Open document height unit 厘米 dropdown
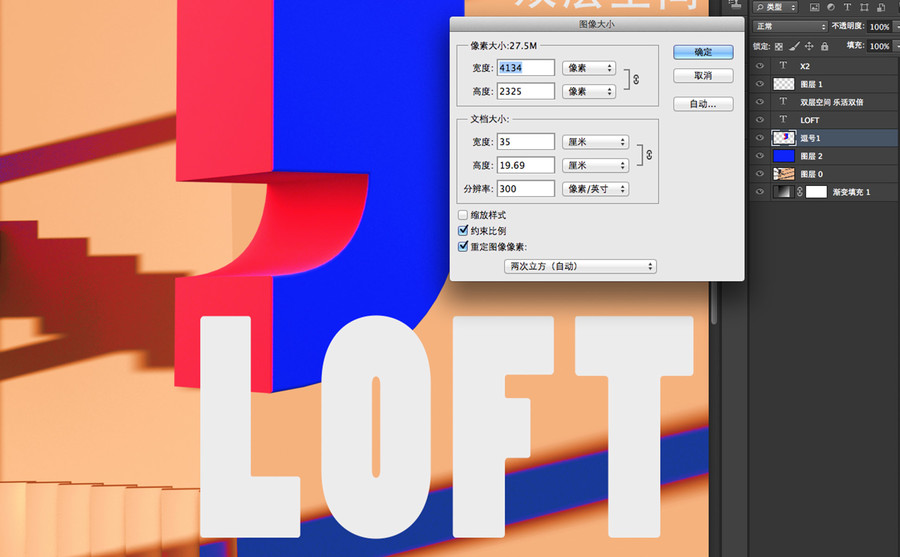900x557 pixels. pos(595,165)
